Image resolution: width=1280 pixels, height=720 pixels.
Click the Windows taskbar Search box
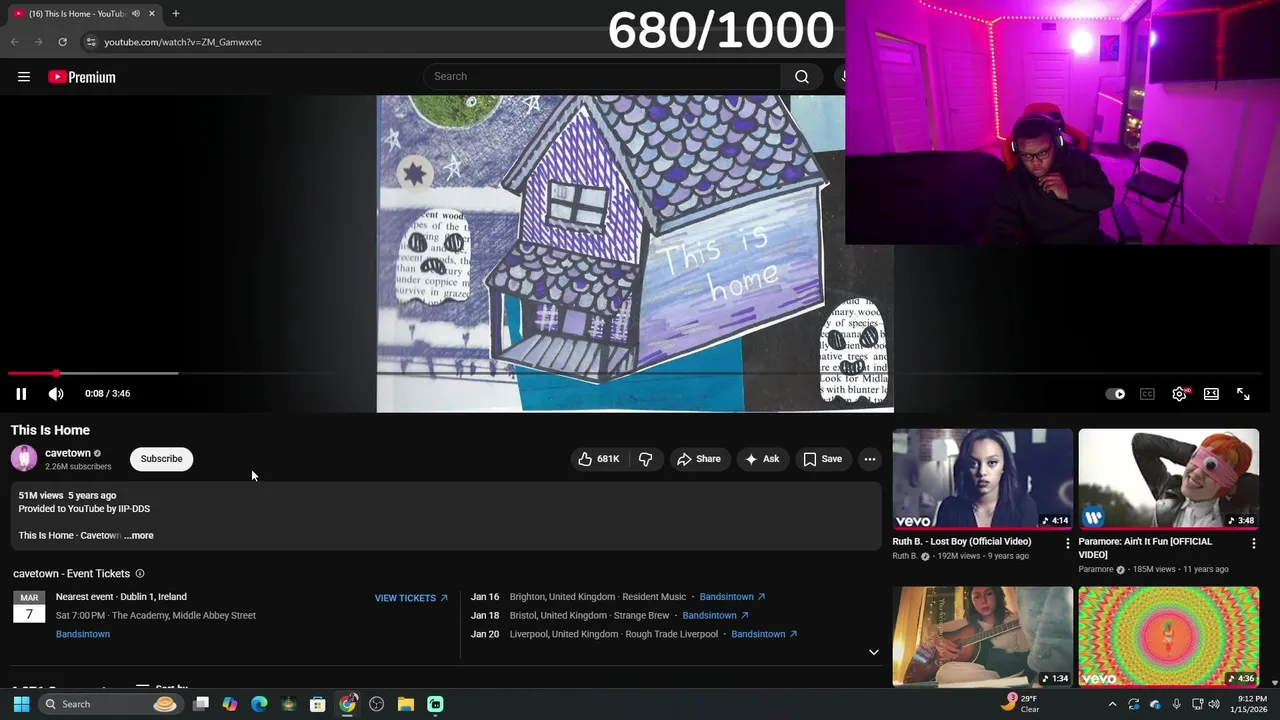click(110, 704)
